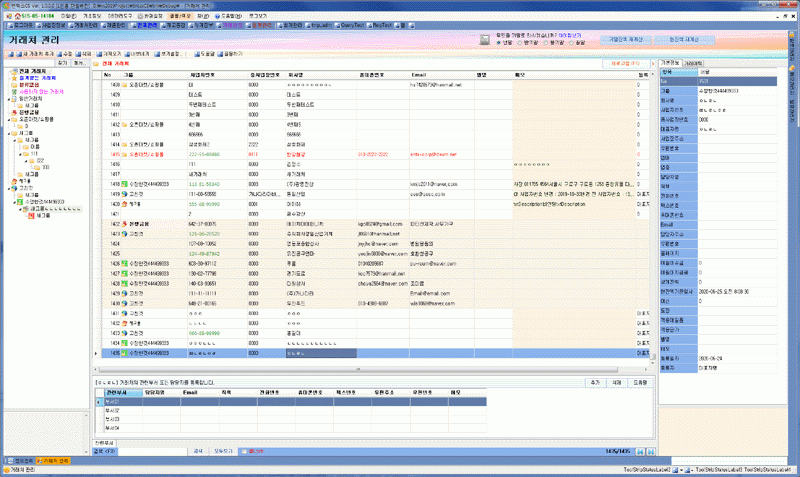Viewport: 800px width, 477px height.
Task: Open 제품관리 in the main toolbar
Action: [114, 25]
